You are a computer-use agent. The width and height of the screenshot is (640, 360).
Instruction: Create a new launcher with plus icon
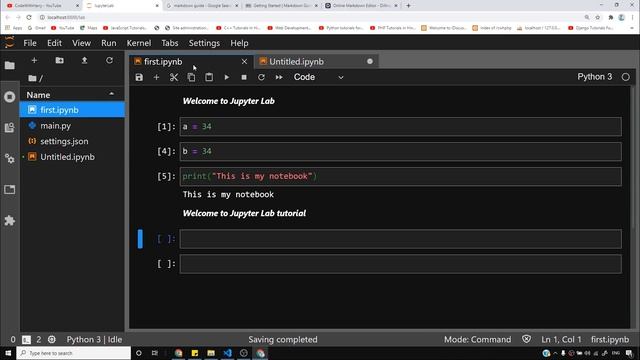34,60
